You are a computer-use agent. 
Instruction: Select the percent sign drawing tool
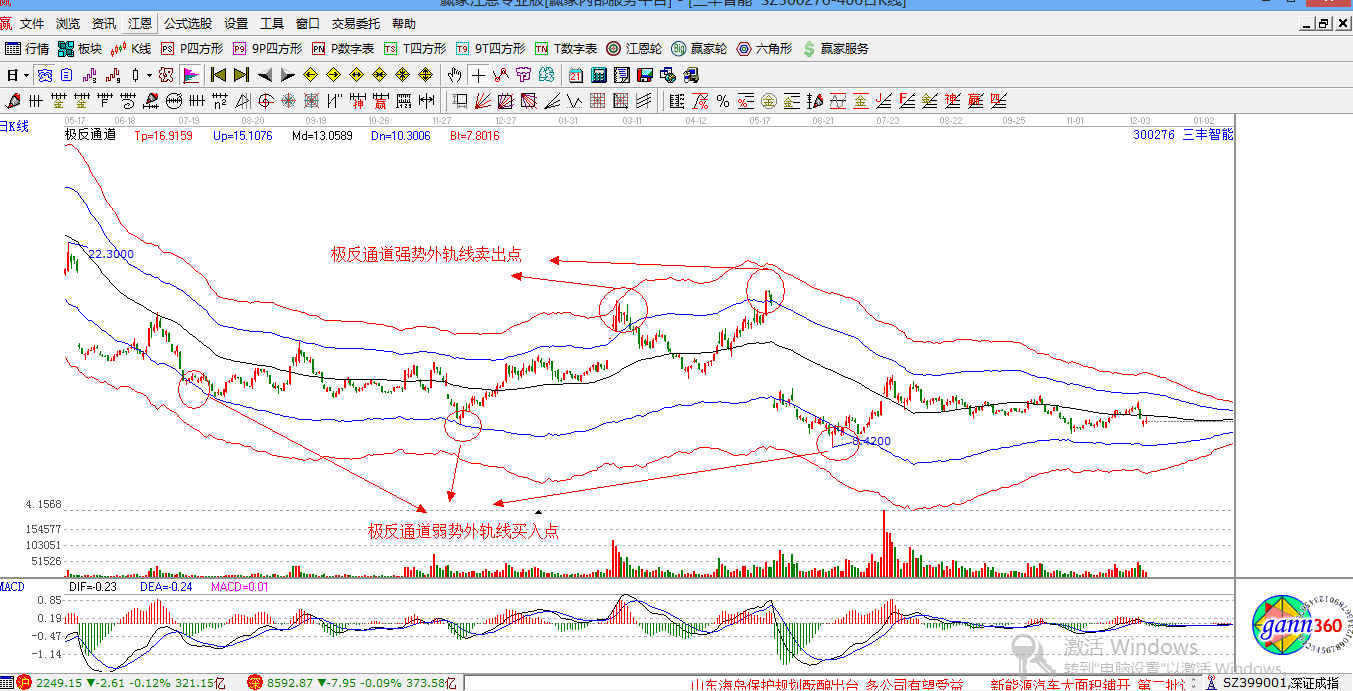click(722, 100)
